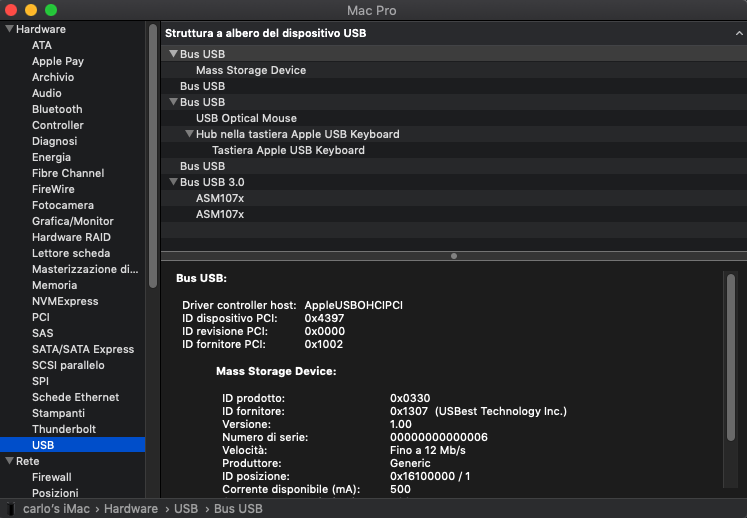Image resolution: width=747 pixels, height=518 pixels.
Task: Click the yellow minimize window button
Action: click(31, 10)
